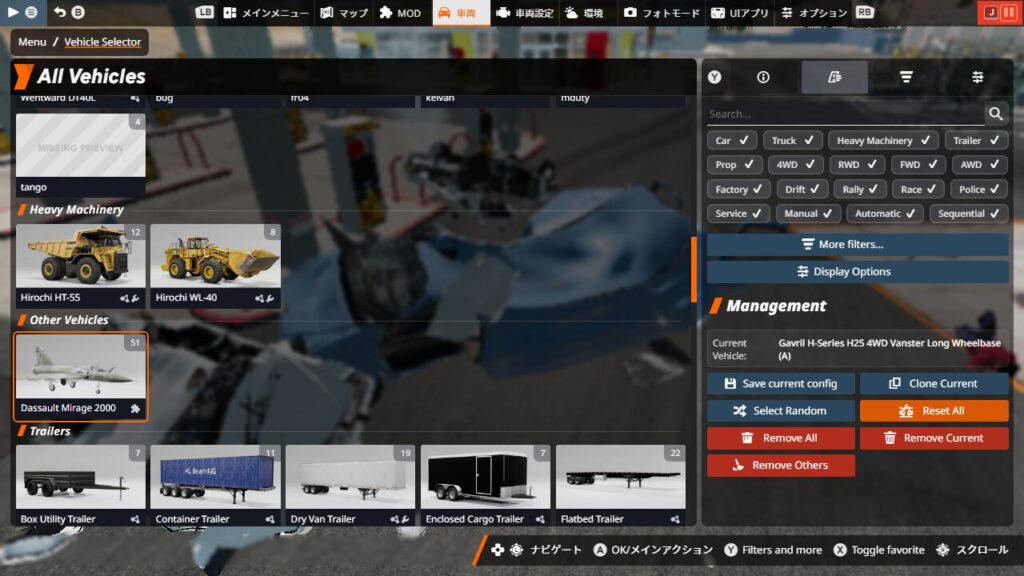Viewport: 1024px width, 576px height.
Task: Click Save current config button
Action: pyautogui.click(x=780, y=384)
